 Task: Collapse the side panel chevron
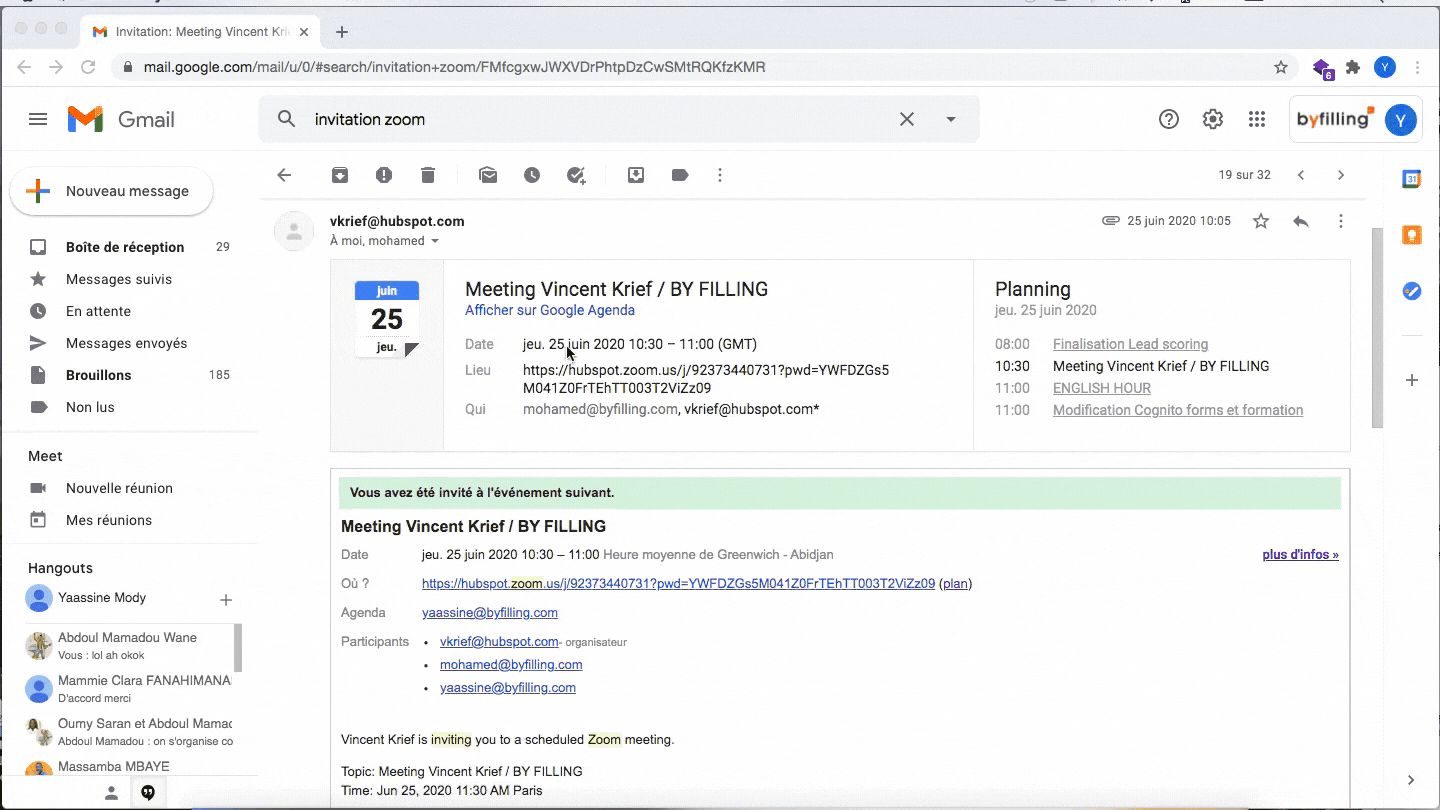(1411, 780)
